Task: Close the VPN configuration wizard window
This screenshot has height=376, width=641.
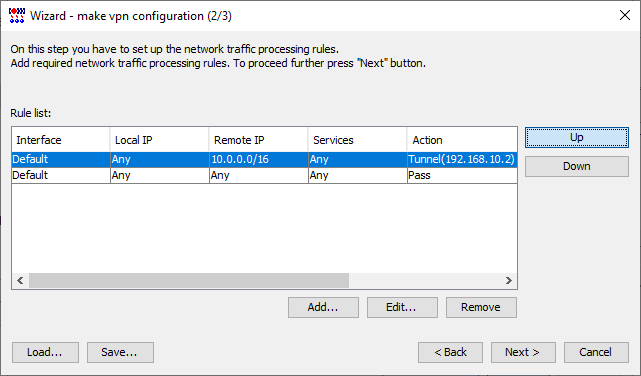Action: 625,16
